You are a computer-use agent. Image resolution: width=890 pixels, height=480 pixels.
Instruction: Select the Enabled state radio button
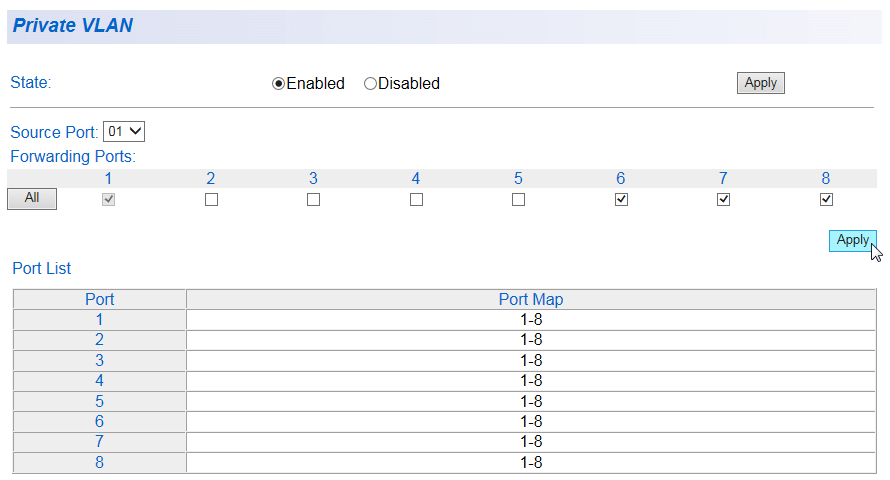click(x=279, y=84)
